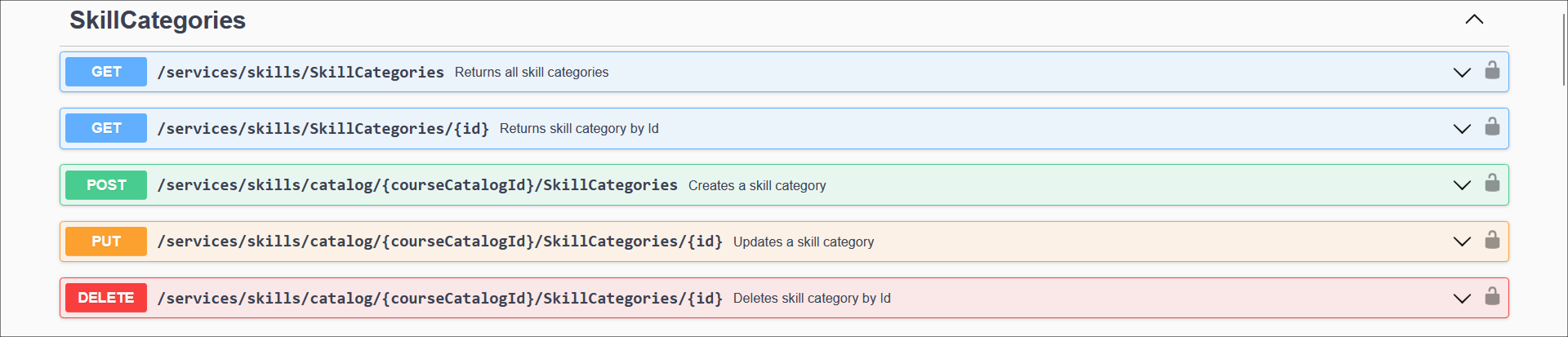Expand the 'Deletes skill category by Id' chevron

click(1461, 299)
